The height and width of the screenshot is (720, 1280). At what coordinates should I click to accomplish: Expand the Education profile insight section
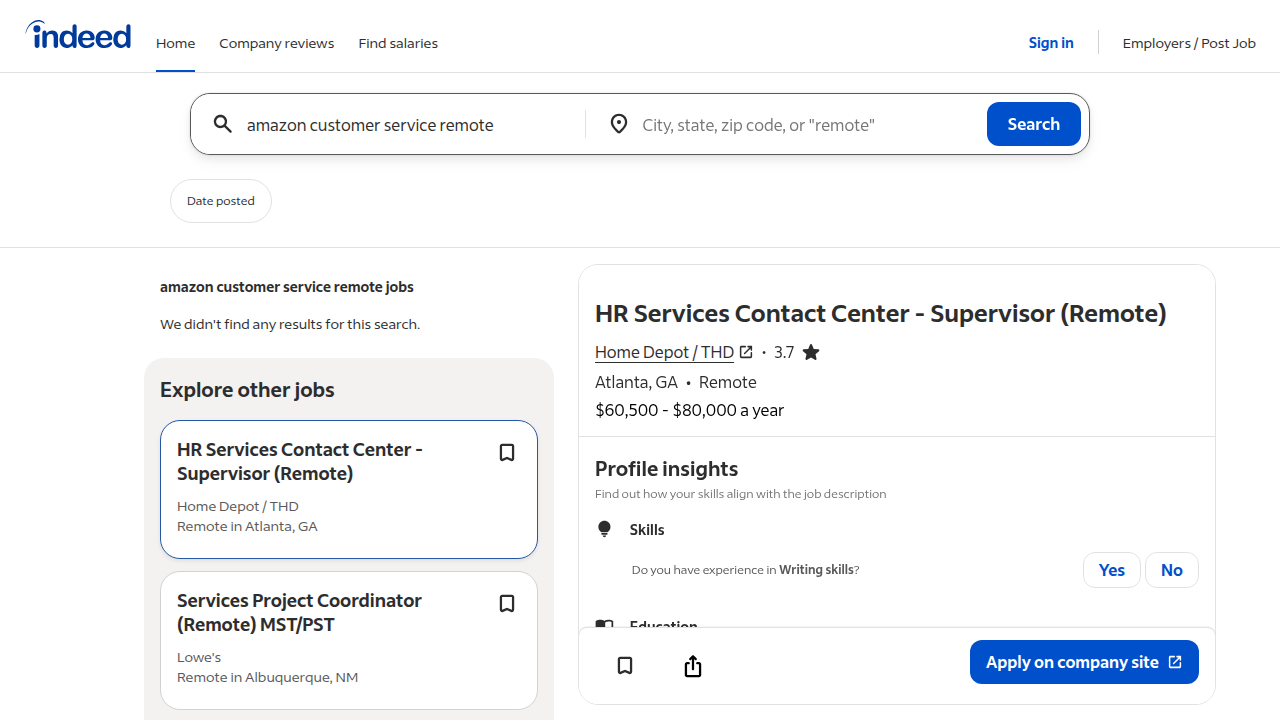coord(663,626)
